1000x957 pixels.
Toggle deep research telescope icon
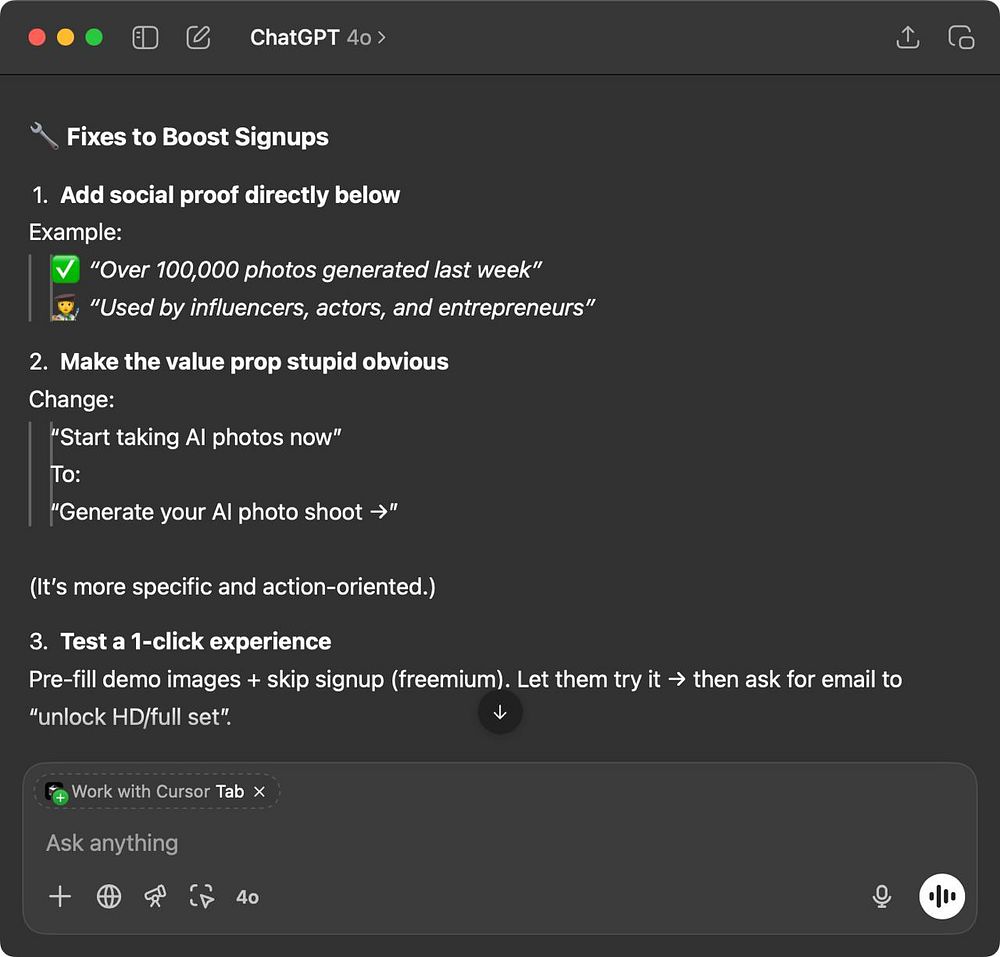coord(155,896)
